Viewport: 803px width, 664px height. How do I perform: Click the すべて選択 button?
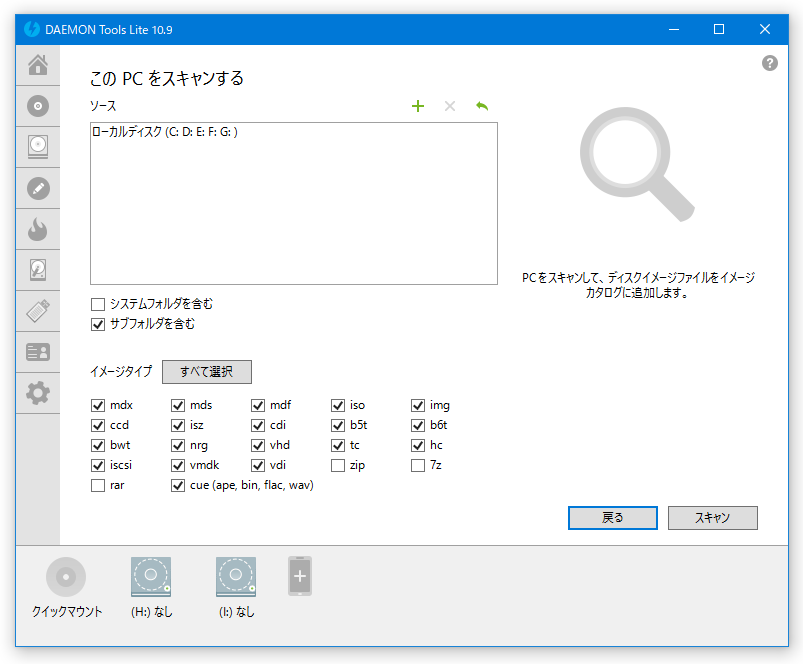pyautogui.click(x=207, y=372)
